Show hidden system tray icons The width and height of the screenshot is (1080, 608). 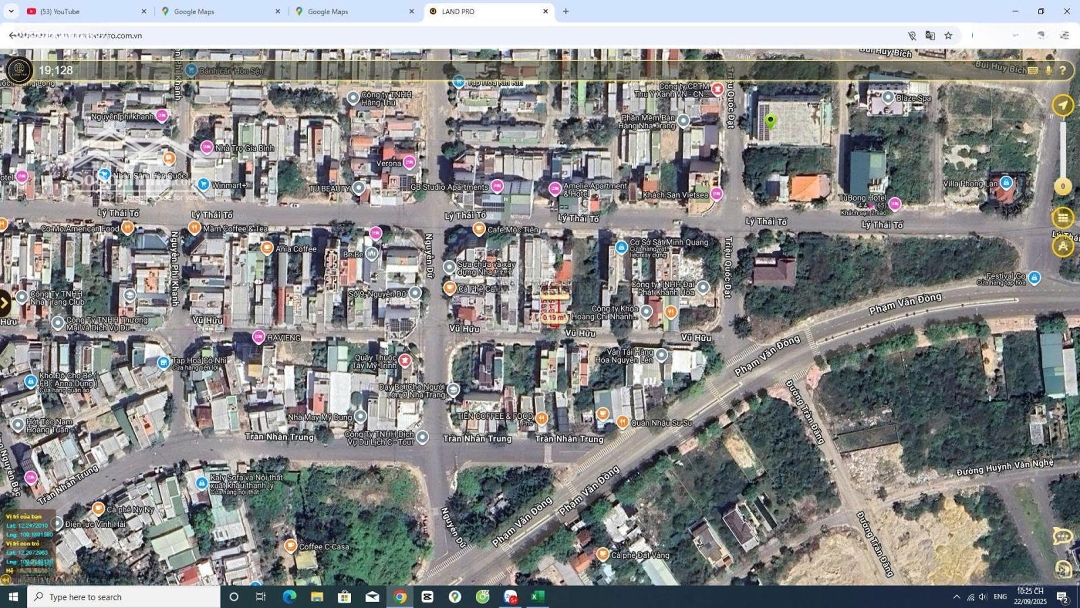pos(956,597)
